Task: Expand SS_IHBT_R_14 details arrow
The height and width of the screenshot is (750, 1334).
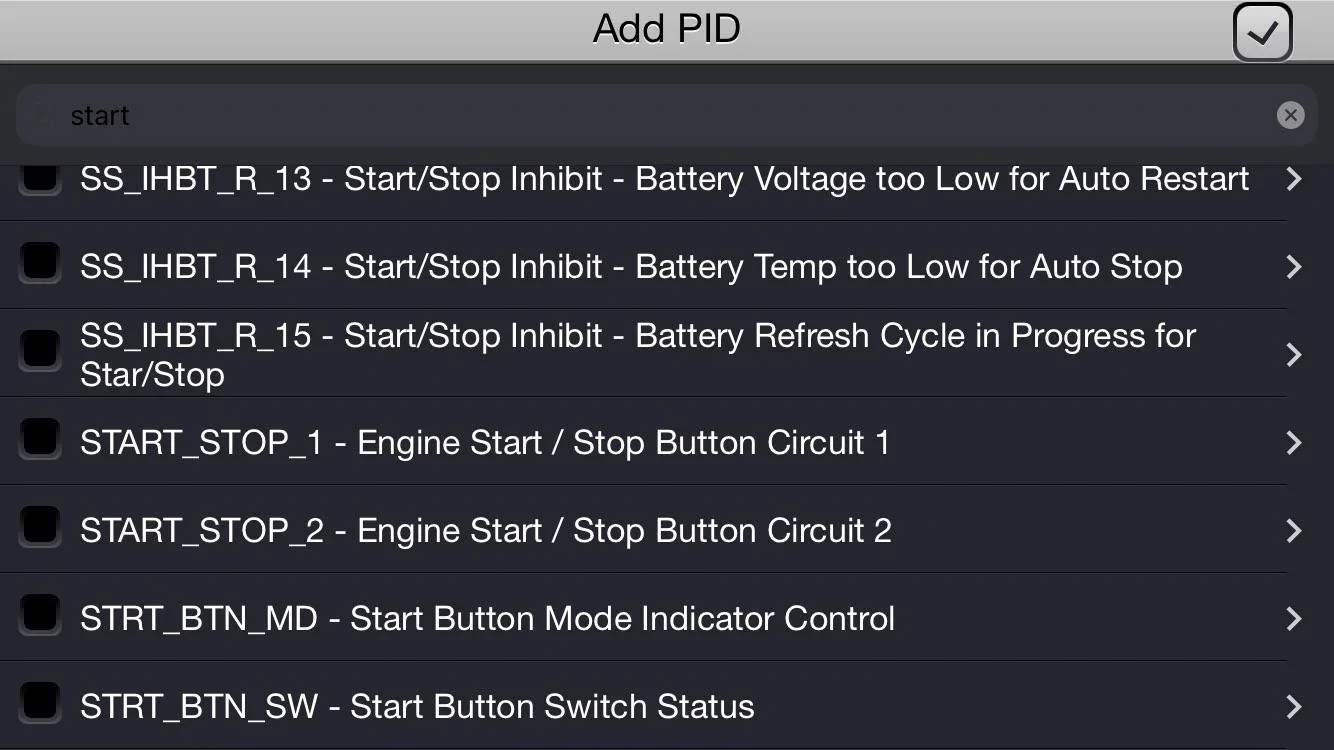Action: [1294, 267]
